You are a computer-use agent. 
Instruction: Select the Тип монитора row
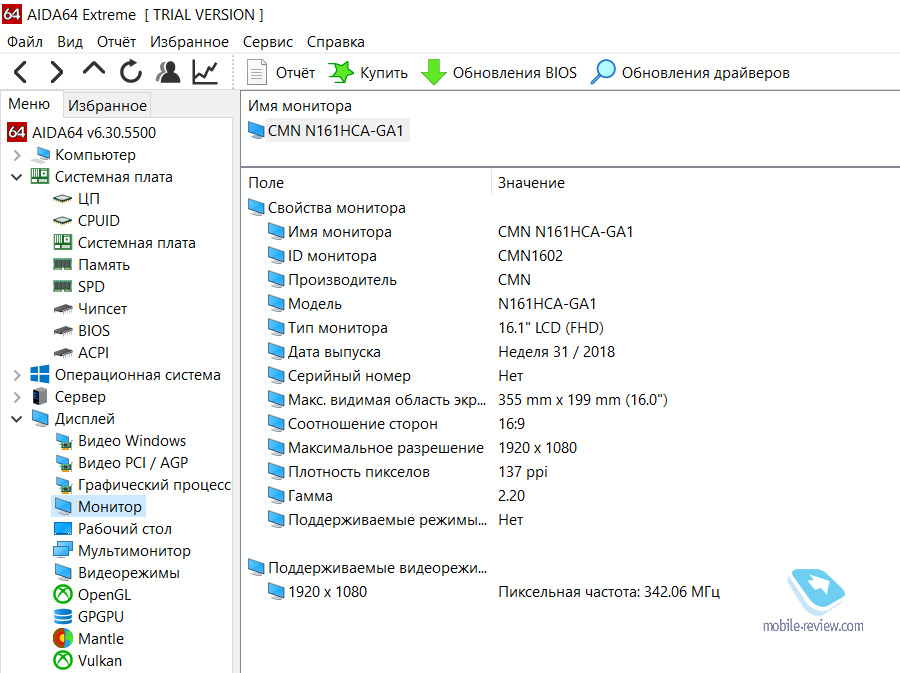click(436, 328)
